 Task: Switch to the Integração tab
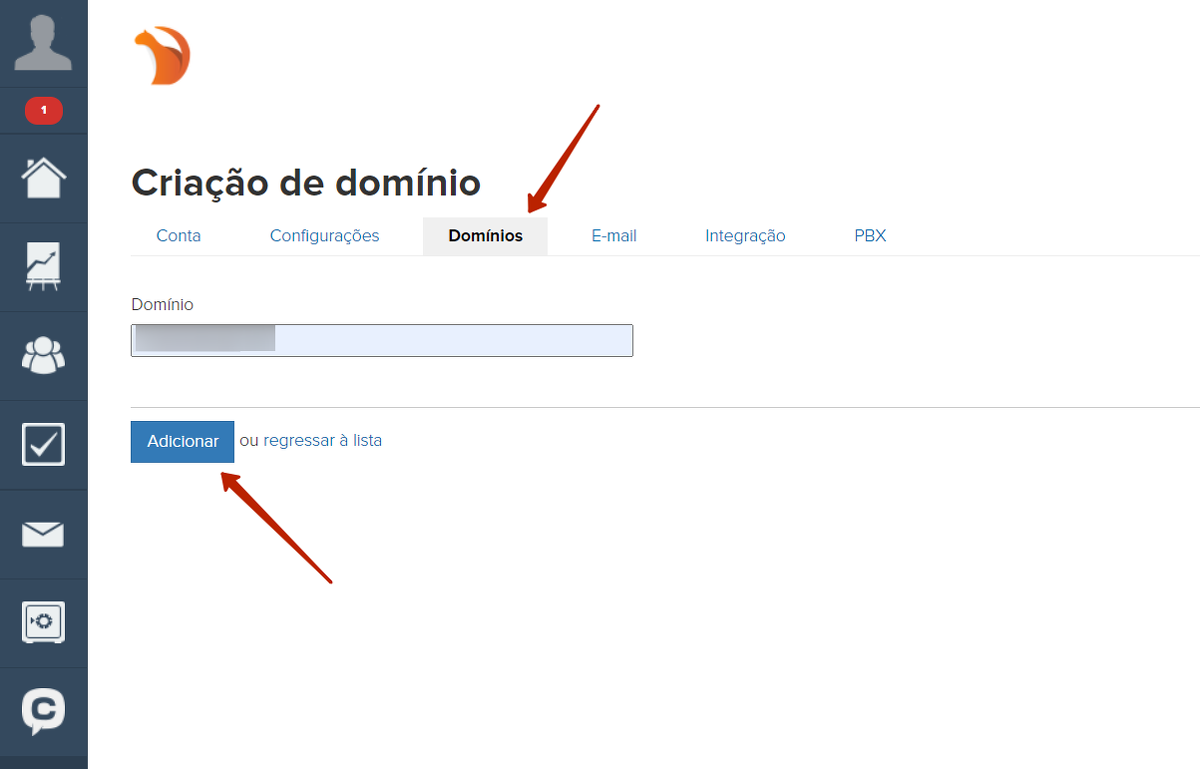click(745, 236)
